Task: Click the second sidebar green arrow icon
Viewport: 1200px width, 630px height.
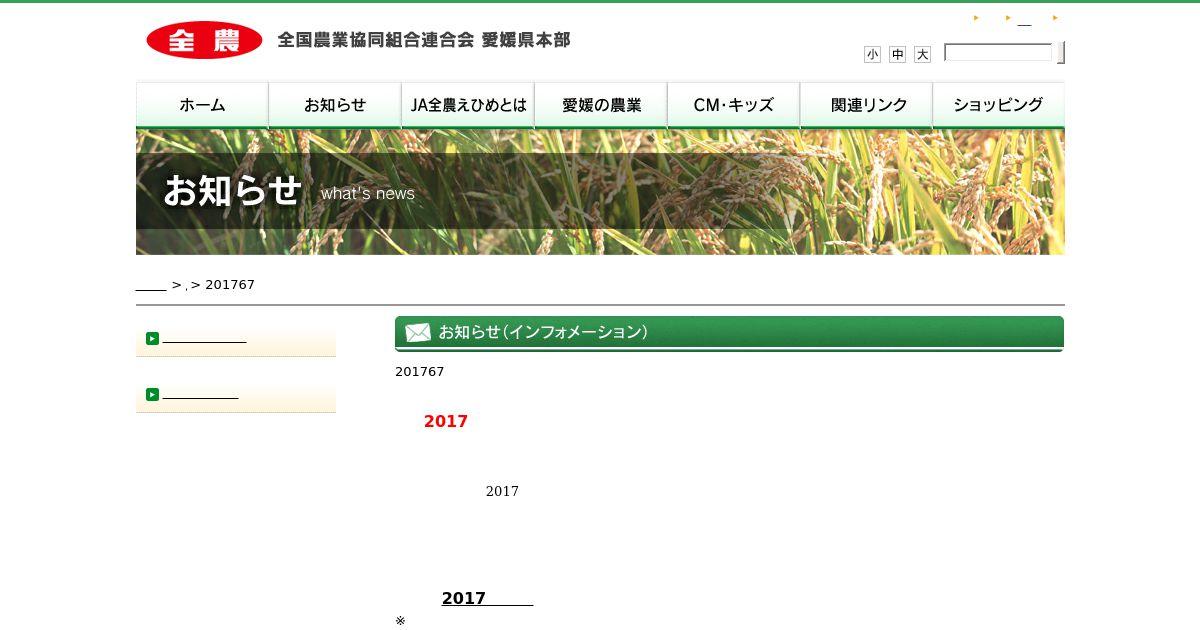Action: coord(152,394)
